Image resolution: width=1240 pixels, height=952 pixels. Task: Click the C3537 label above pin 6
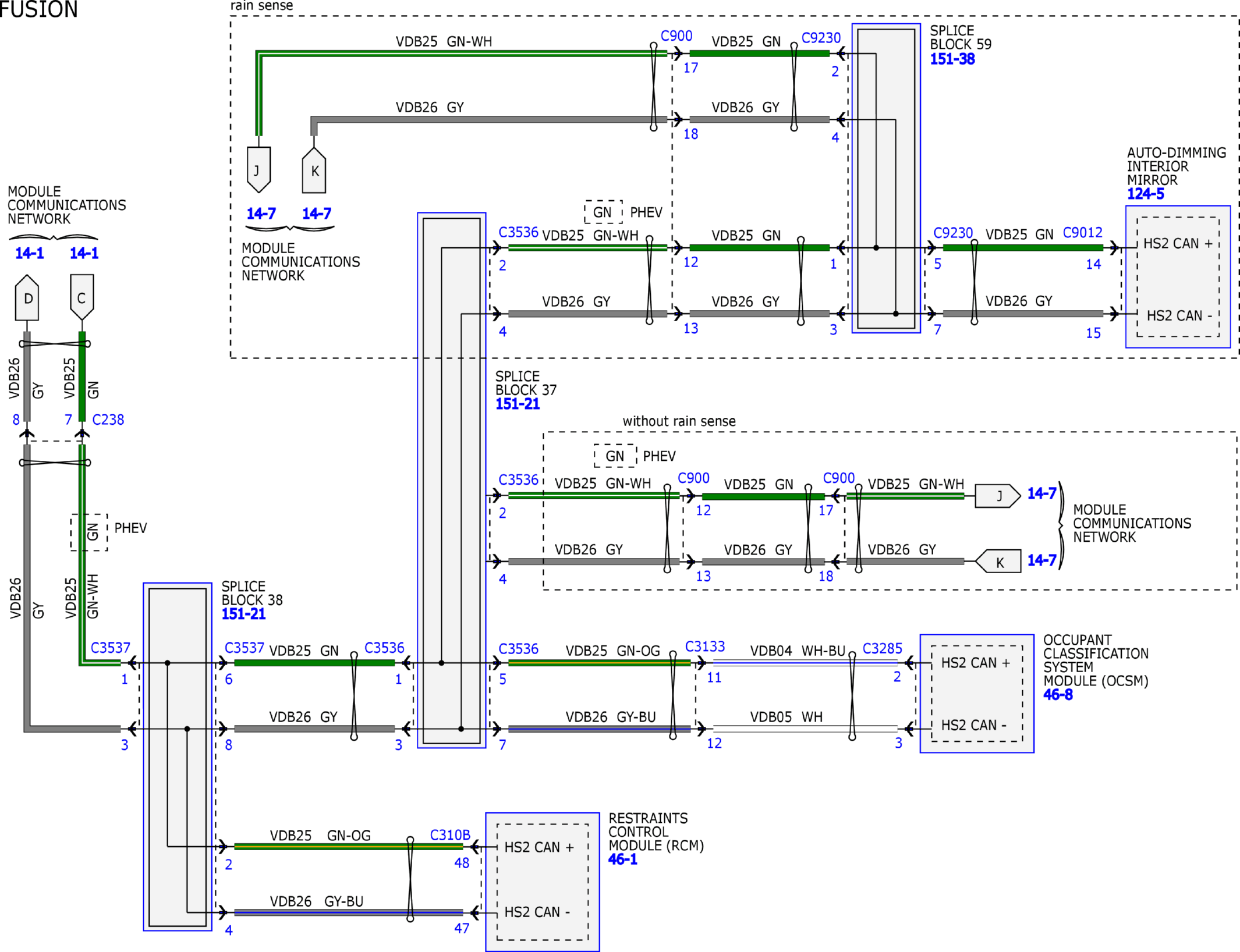pyautogui.click(x=245, y=648)
